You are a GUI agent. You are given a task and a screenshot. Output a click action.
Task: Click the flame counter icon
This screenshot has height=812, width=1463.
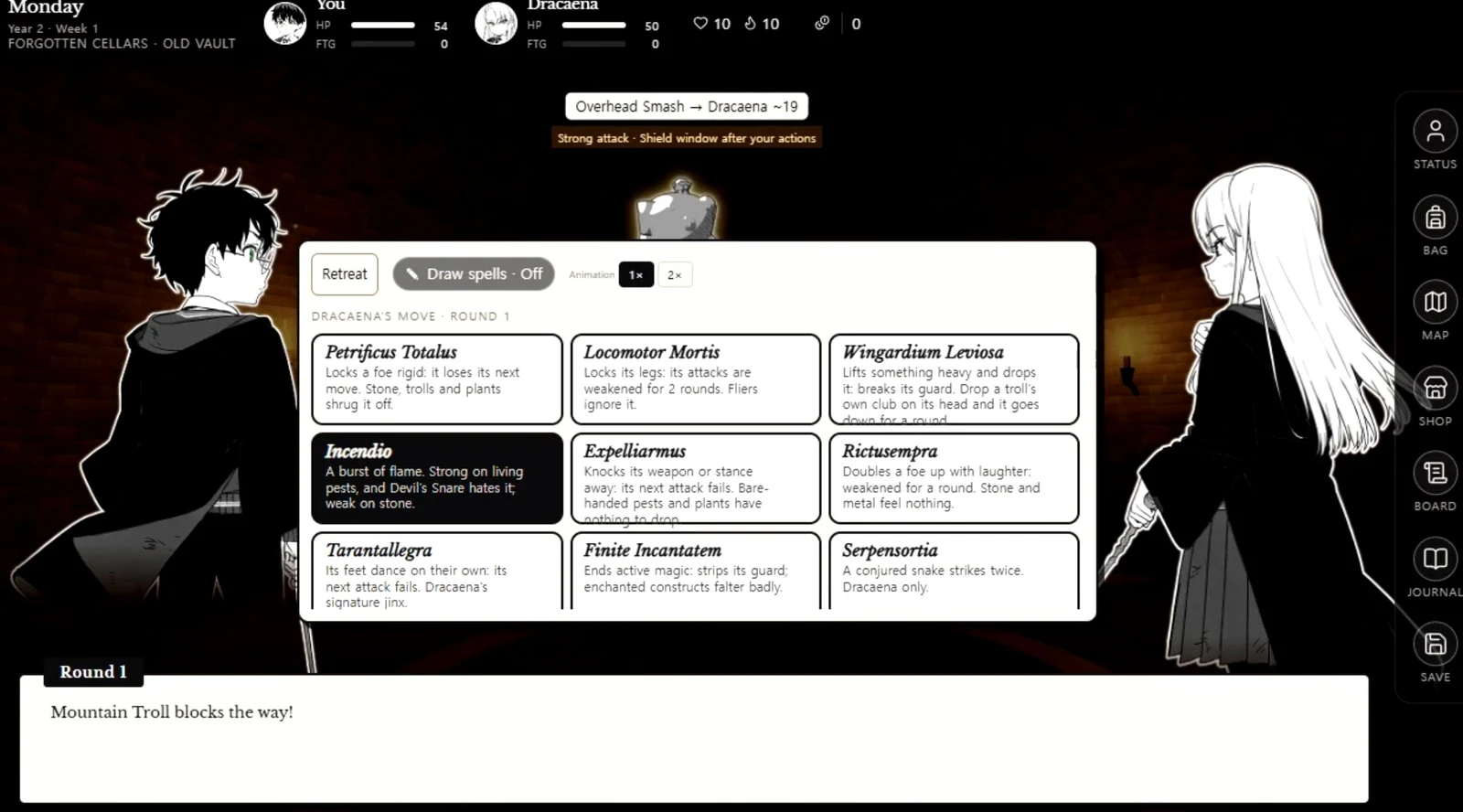(x=750, y=23)
